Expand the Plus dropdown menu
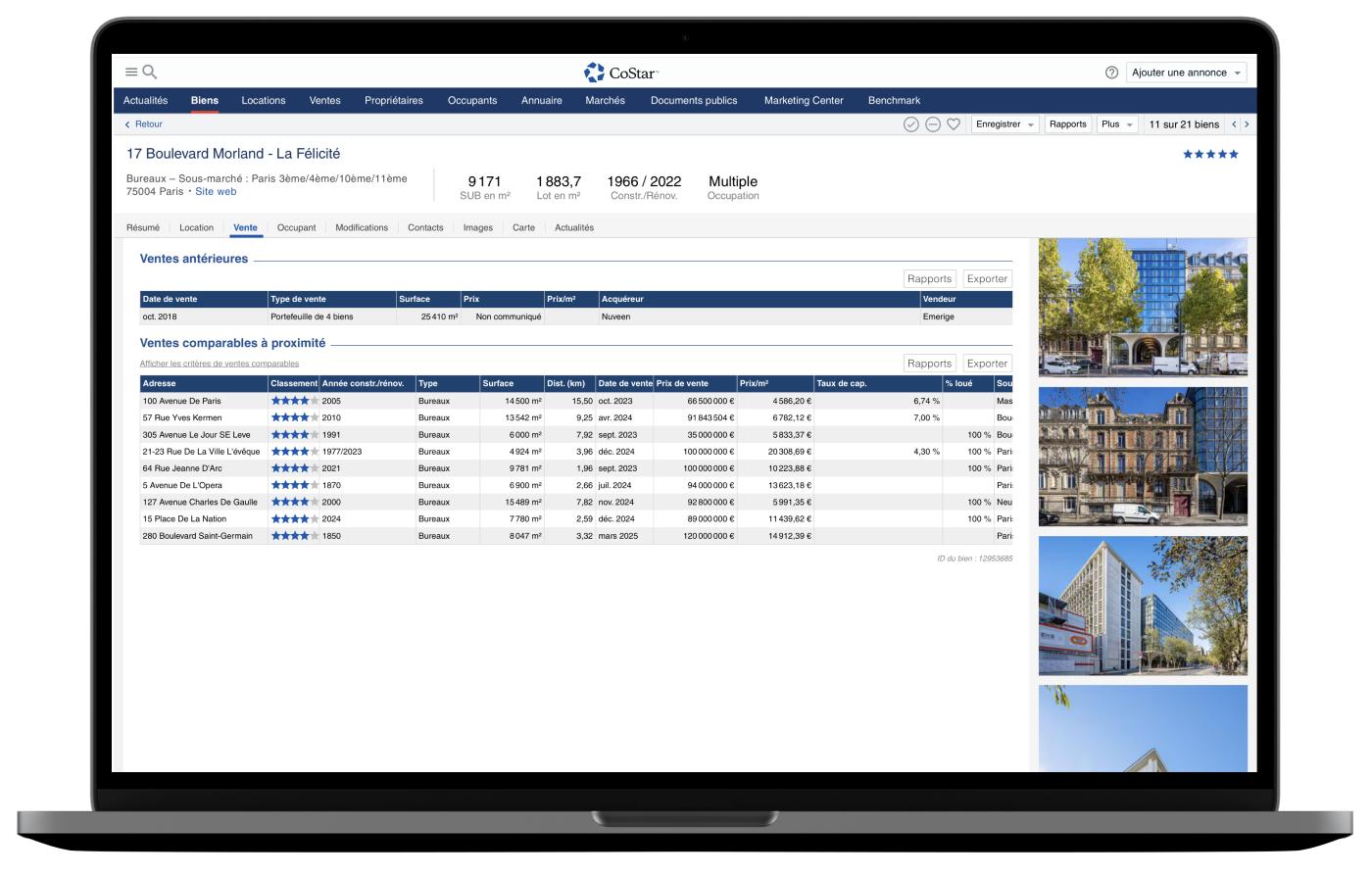Screen dimensions: 1372x876 point(1117,124)
